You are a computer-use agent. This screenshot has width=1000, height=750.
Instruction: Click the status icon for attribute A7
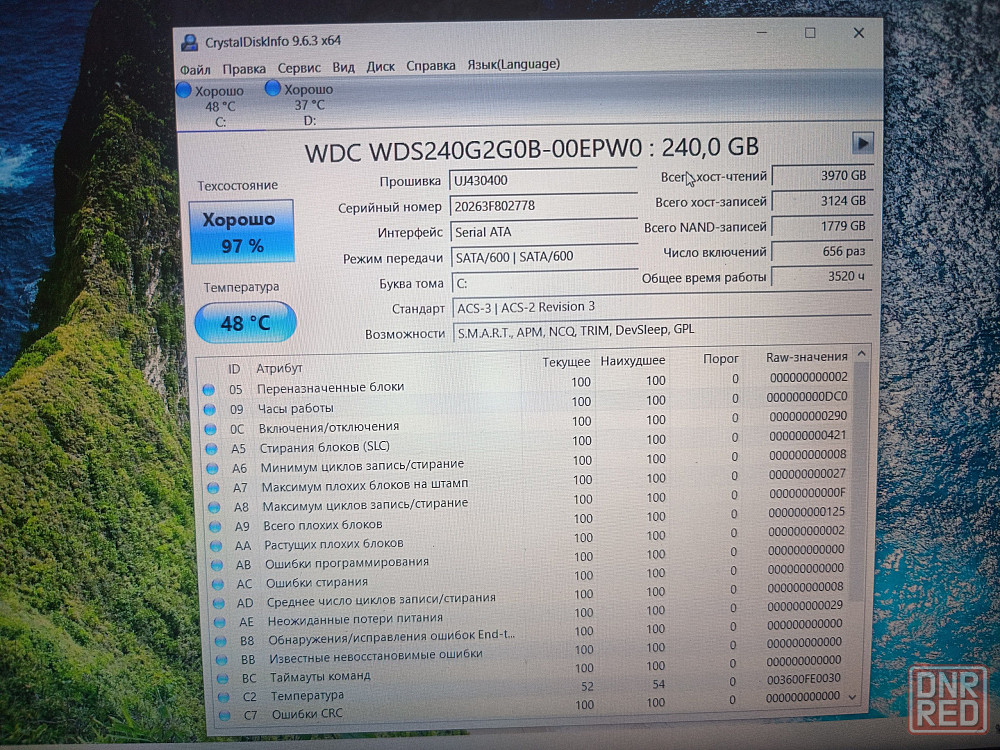(213, 488)
